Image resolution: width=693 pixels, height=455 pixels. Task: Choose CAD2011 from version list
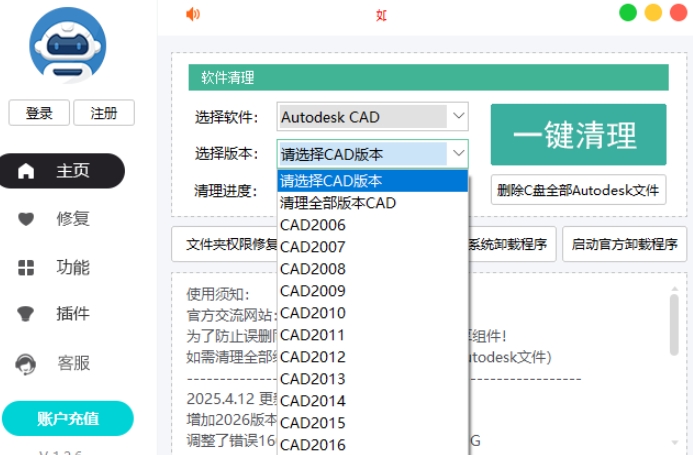pos(373,335)
